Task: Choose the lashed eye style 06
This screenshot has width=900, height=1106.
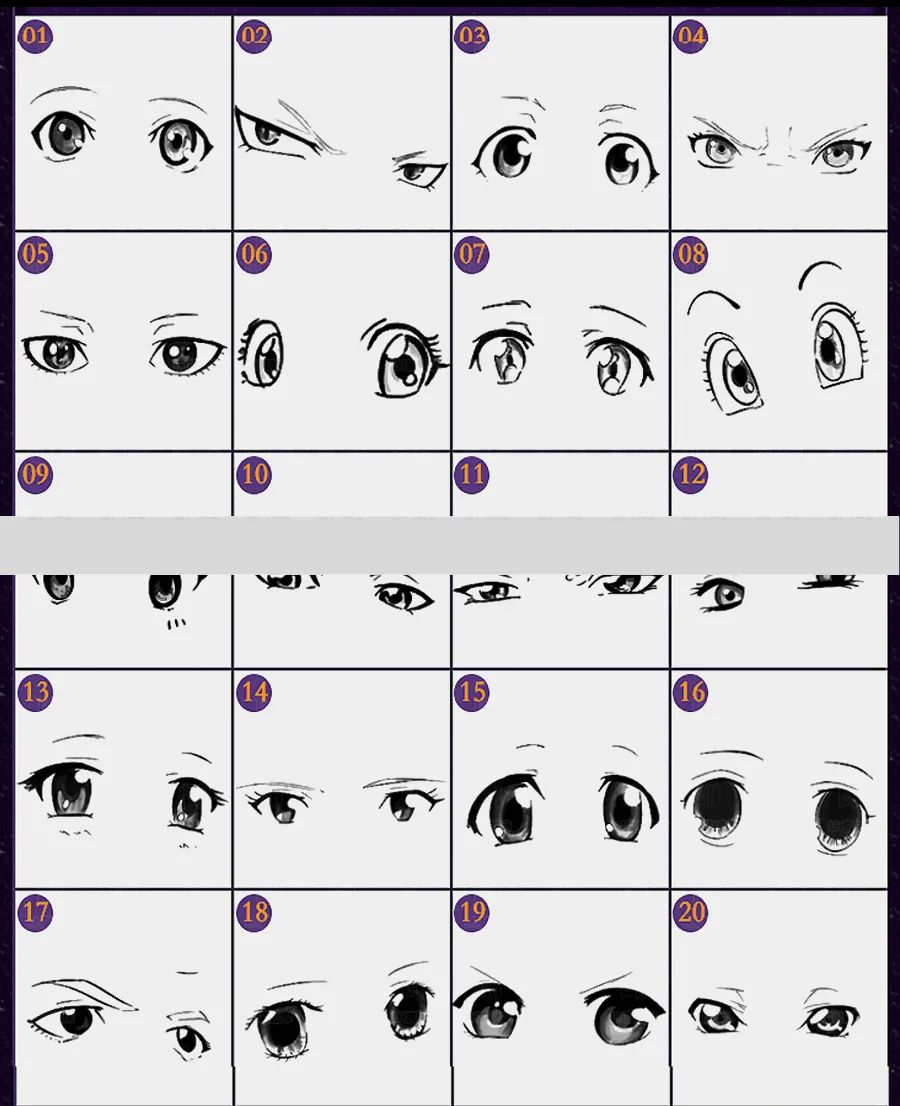Action: click(341, 341)
